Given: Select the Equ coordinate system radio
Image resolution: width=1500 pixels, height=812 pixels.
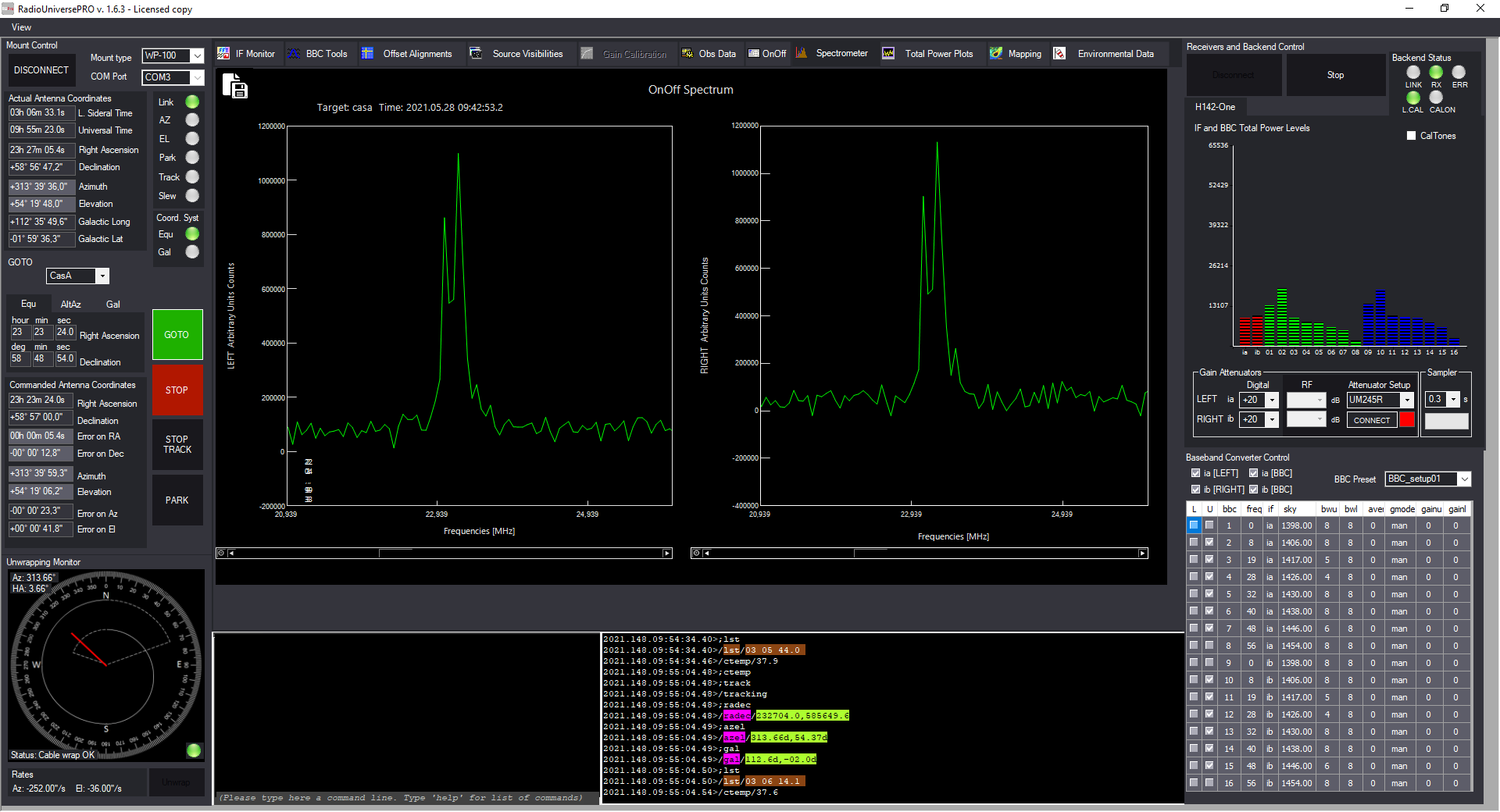Looking at the screenshot, I should pyautogui.click(x=192, y=233).
